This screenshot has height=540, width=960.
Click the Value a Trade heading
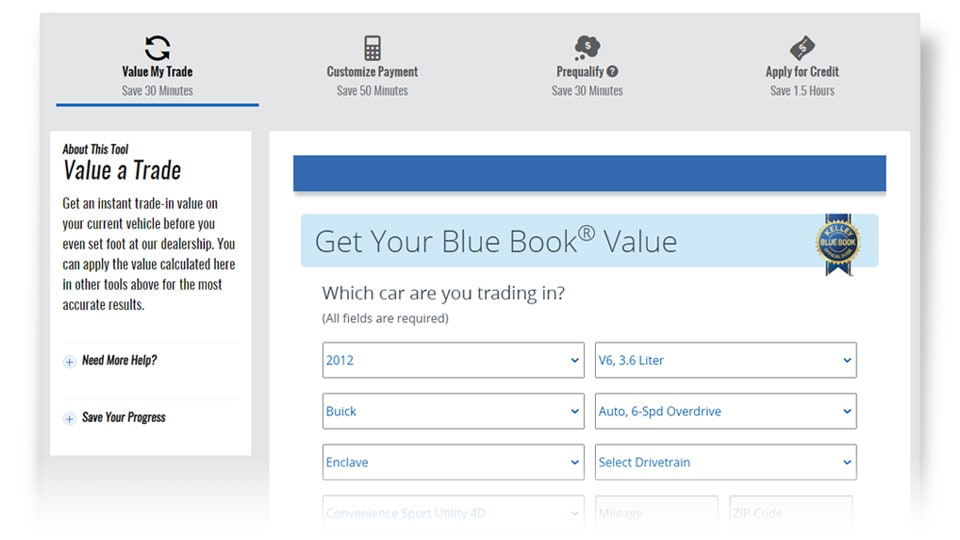coord(122,170)
